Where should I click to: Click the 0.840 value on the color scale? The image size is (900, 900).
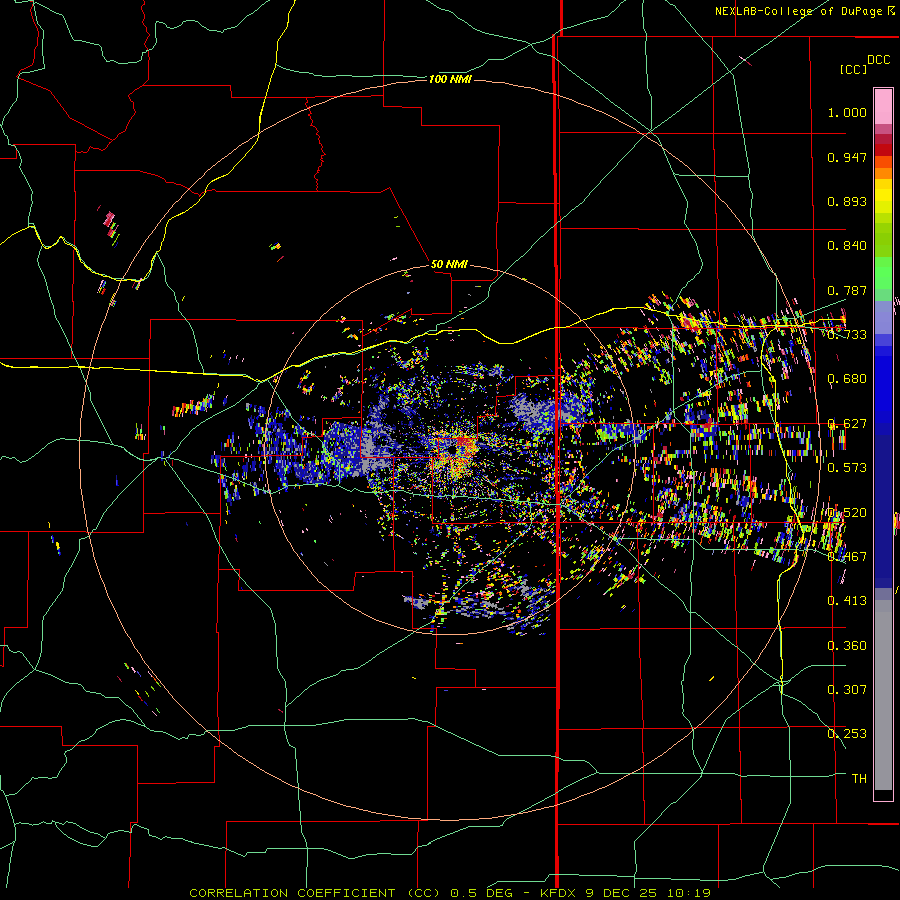847,246
